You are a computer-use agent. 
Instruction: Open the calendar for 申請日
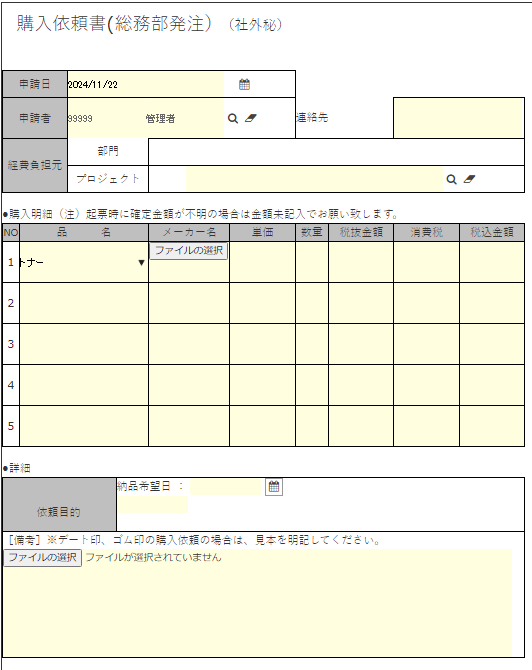(x=244, y=84)
